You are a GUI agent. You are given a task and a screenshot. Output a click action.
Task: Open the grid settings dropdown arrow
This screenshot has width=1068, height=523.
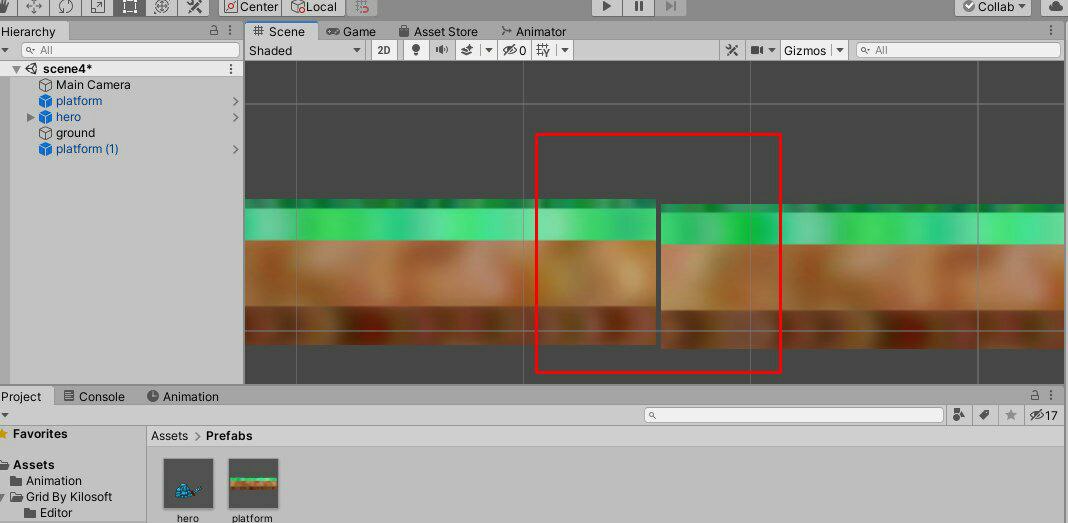tap(565, 50)
